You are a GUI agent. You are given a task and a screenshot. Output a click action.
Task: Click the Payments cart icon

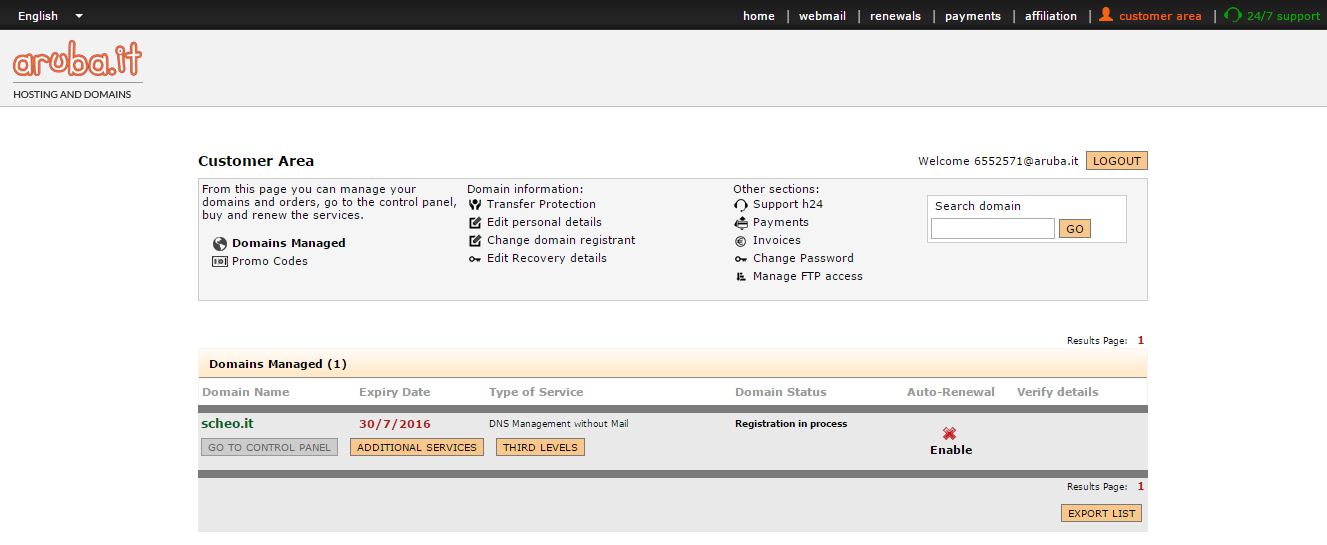(x=741, y=222)
